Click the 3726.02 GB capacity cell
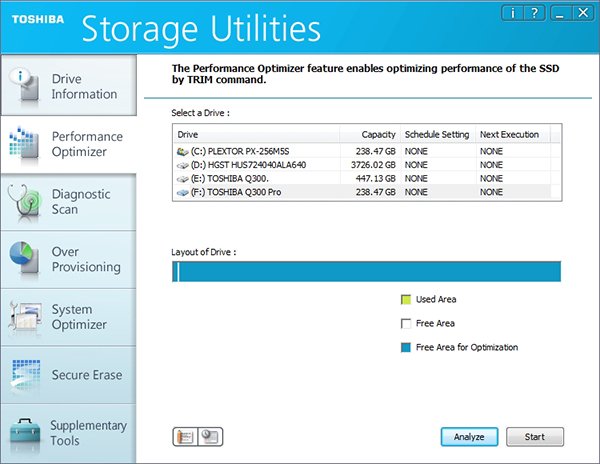 373,165
